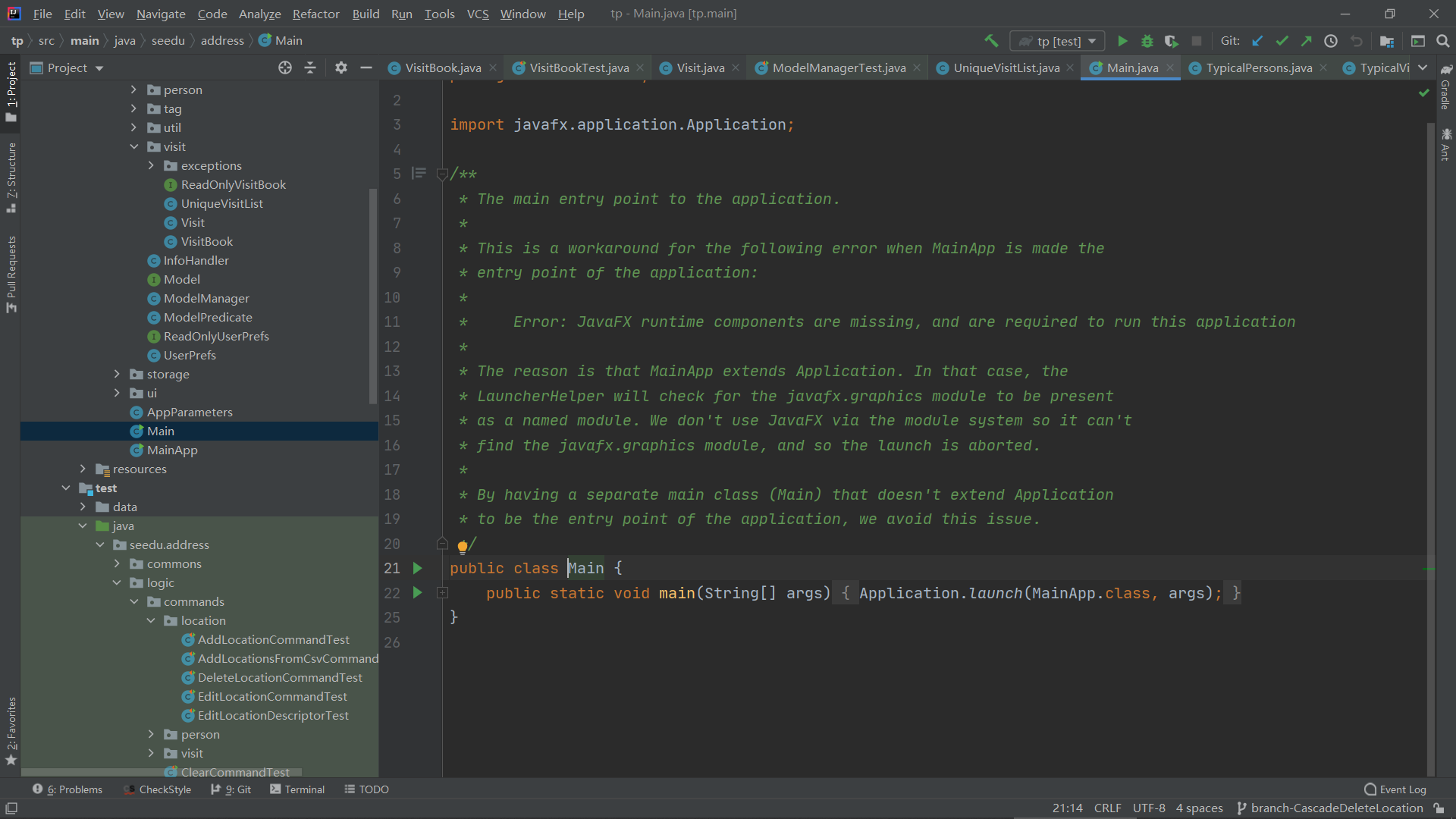Open the Refactor menu
The image size is (1456, 819).
point(315,14)
